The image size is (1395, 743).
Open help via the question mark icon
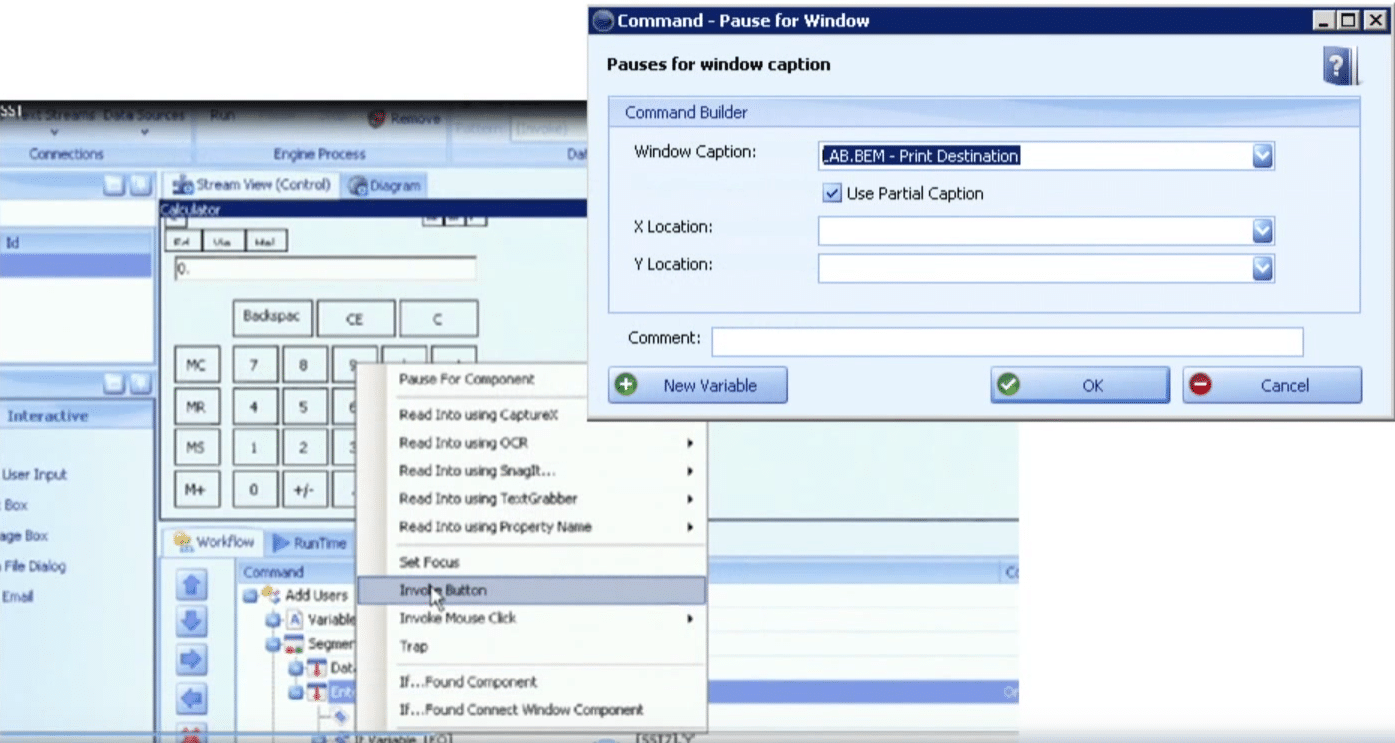1338,64
